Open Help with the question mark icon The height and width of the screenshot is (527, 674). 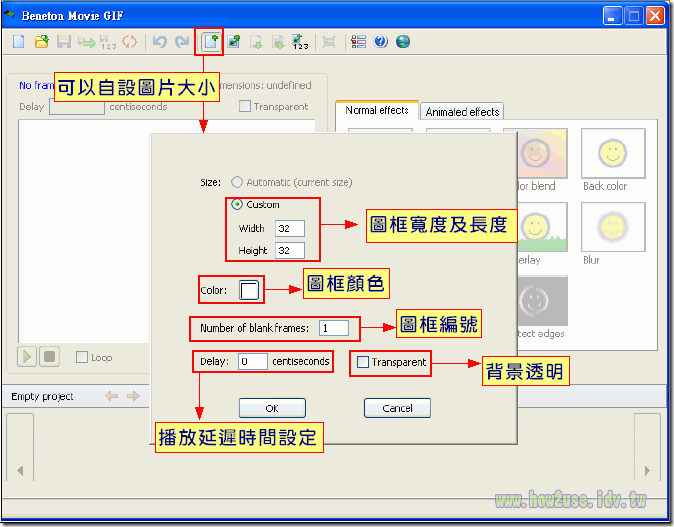(x=381, y=42)
